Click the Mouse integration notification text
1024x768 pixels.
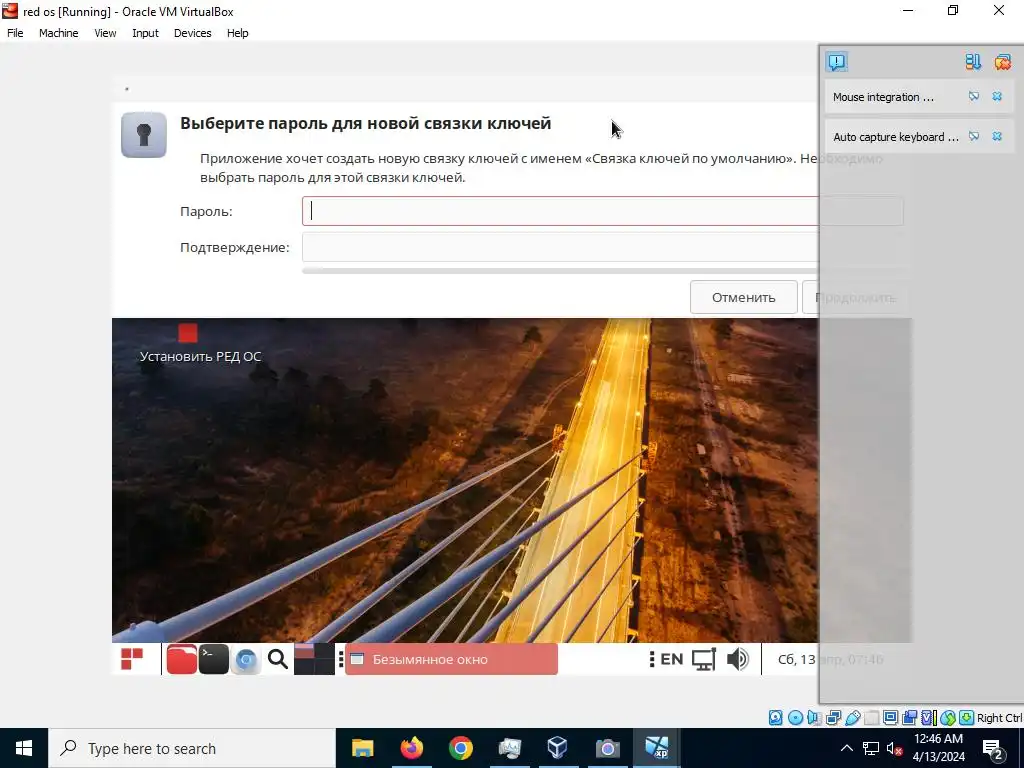883,97
